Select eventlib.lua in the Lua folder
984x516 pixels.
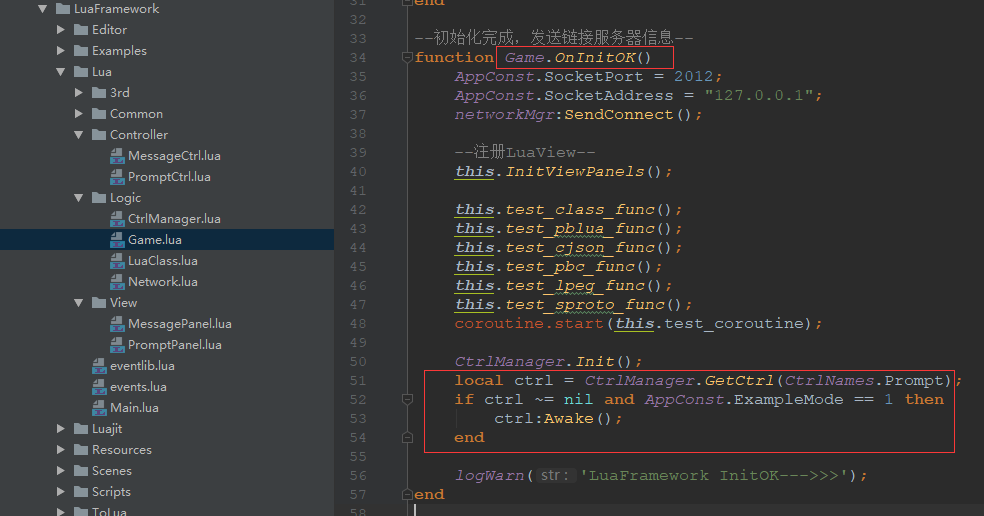[x=142, y=366]
